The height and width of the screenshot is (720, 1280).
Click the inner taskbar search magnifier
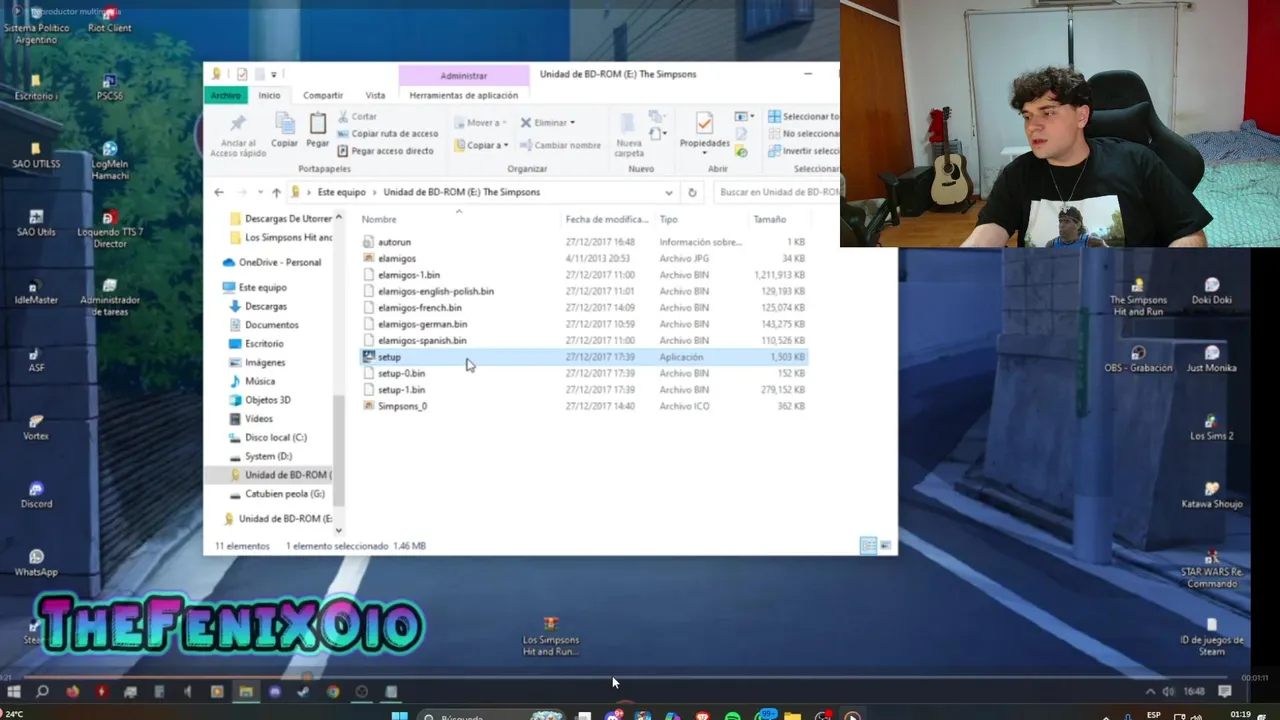(x=43, y=691)
